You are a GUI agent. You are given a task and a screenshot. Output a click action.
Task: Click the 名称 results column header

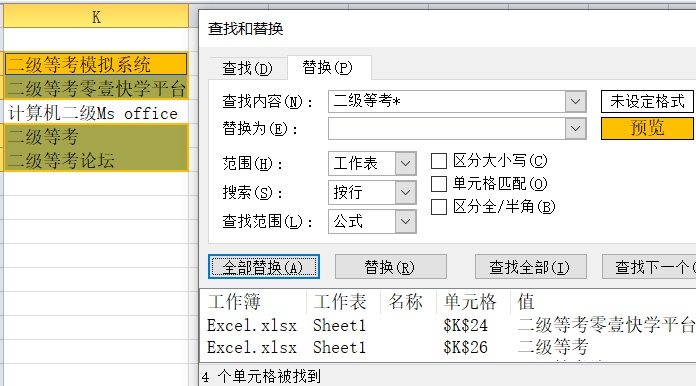pyautogui.click(x=408, y=302)
